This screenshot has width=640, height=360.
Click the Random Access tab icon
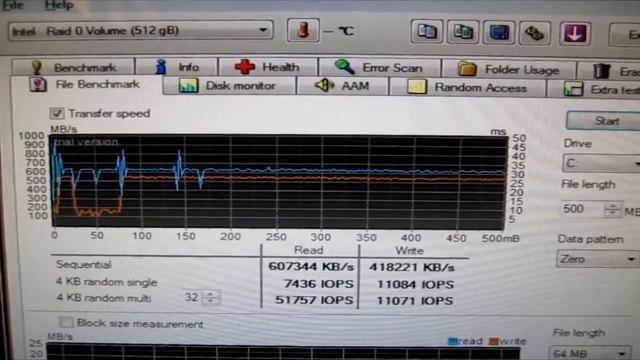[417, 87]
